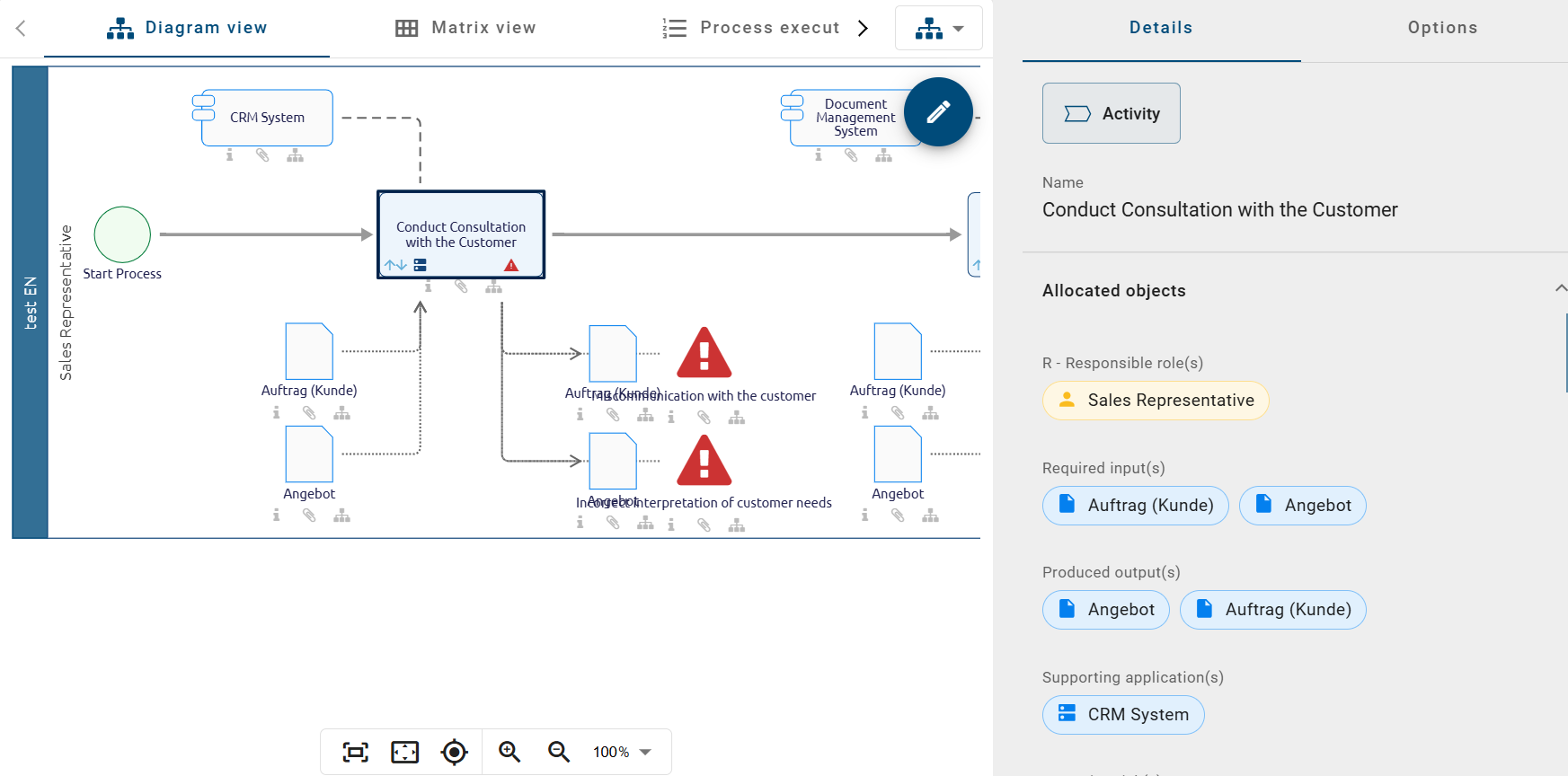Click the Sales Representative role chip
The height and width of the screenshot is (776, 1568).
coord(1156,401)
